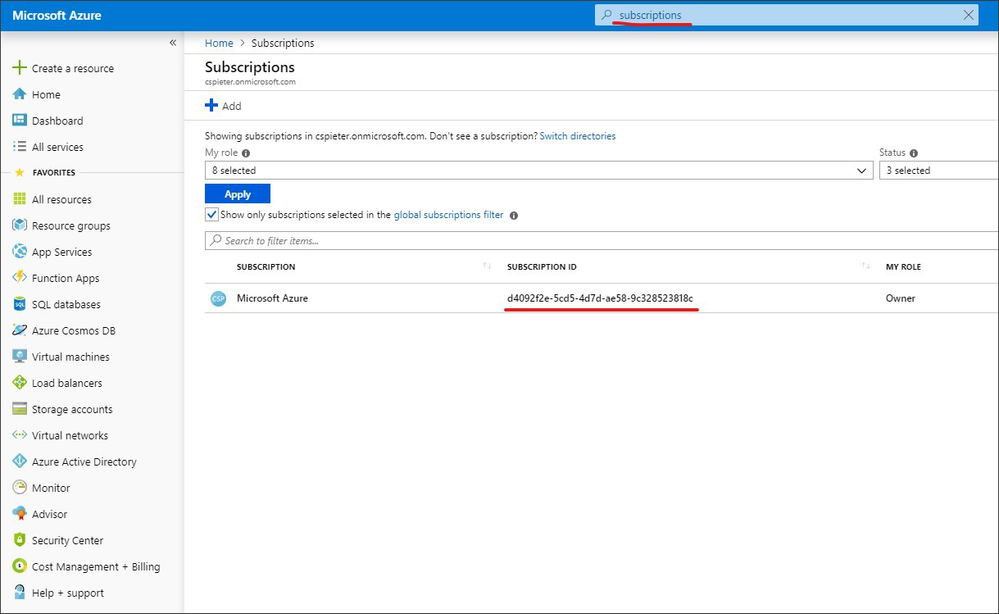Click the FAVORITES star icon

19,172
